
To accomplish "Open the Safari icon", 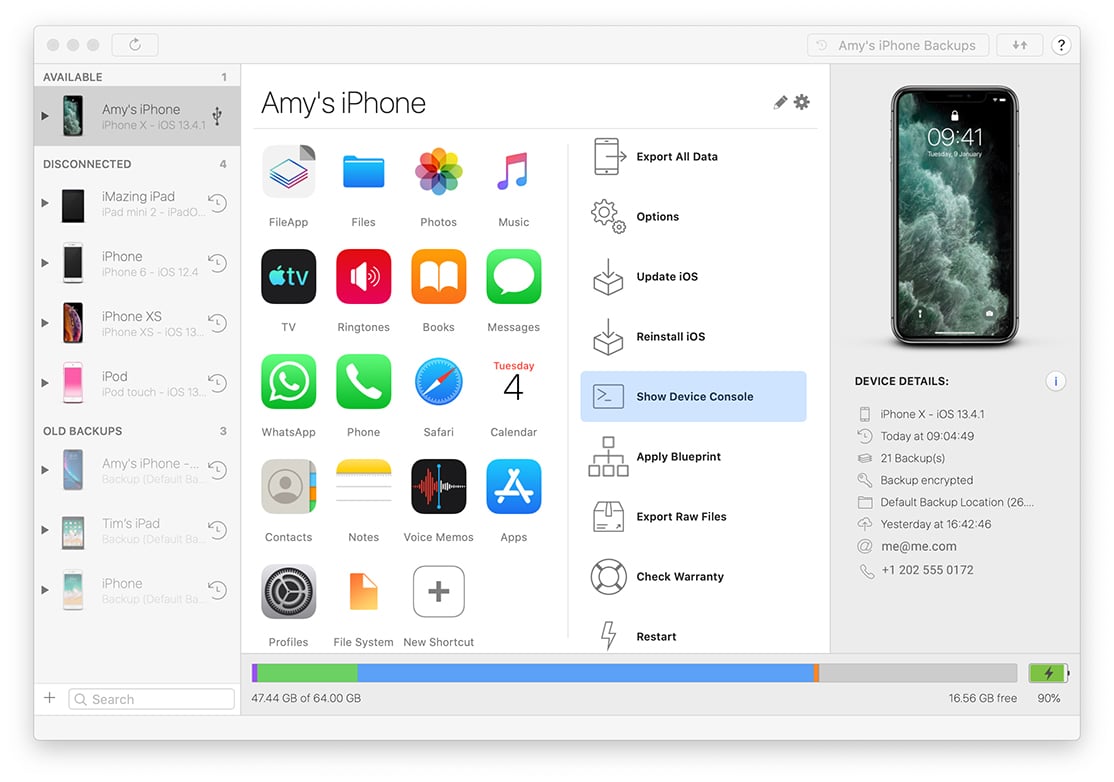I will 438,382.
